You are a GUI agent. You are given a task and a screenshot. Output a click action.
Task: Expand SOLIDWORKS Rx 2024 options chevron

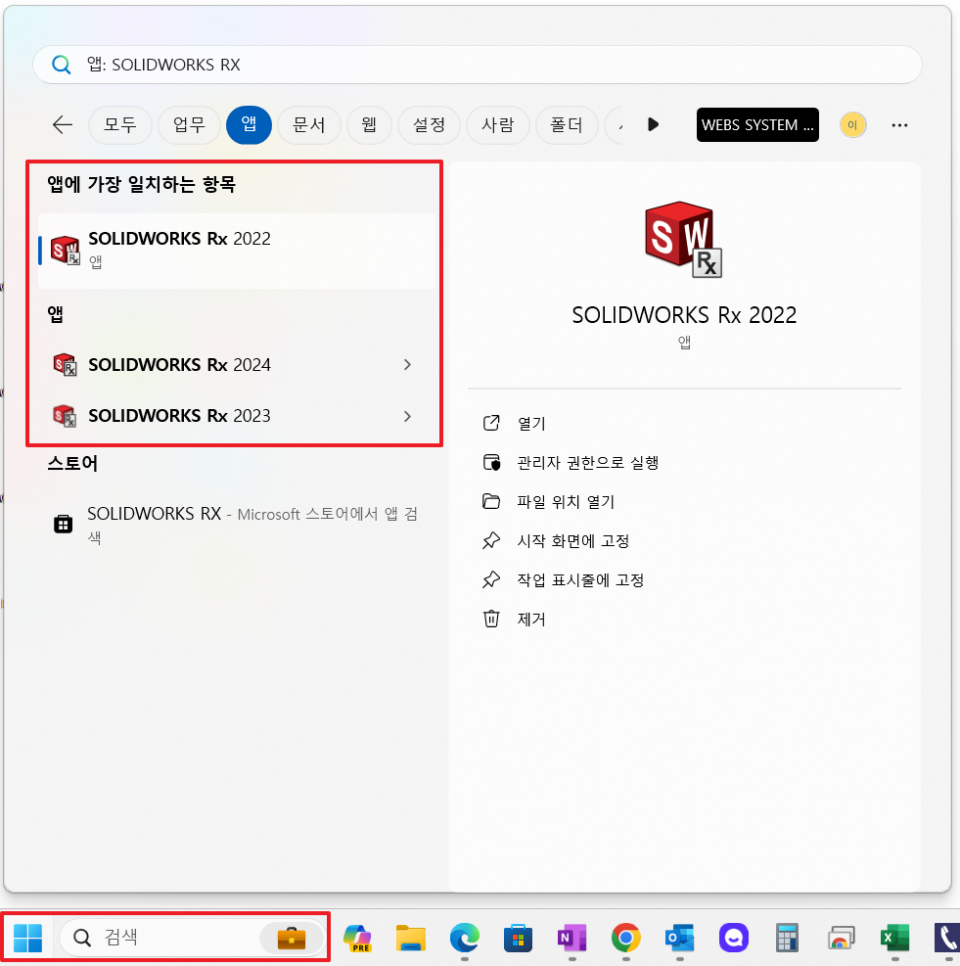407,365
